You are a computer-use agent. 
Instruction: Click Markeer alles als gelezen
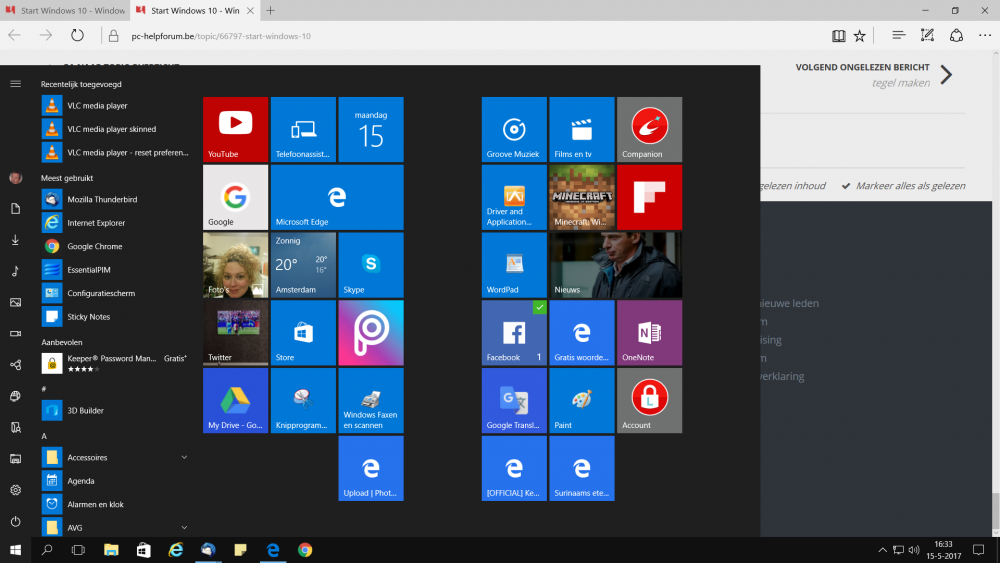click(x=908, y=186)
